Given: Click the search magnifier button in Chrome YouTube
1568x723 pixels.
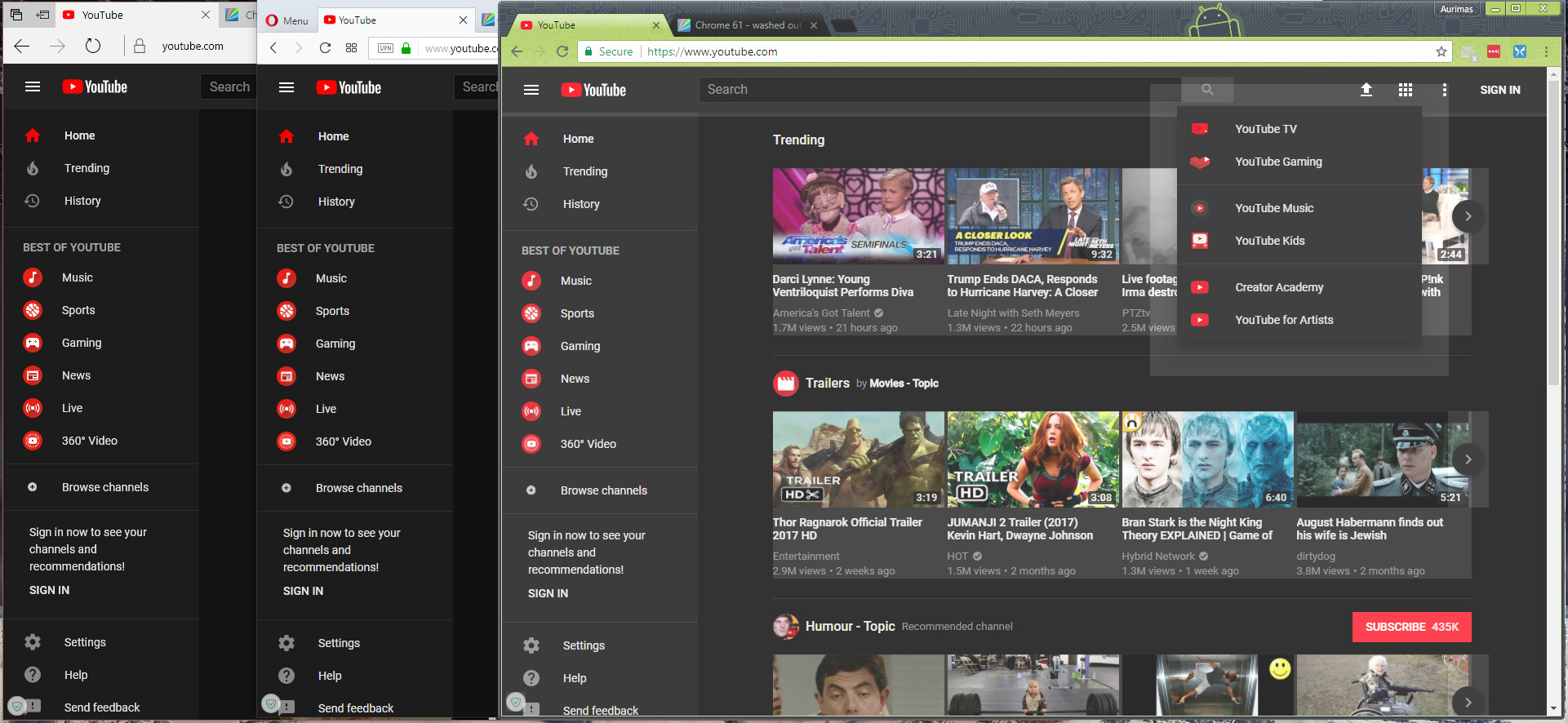Looking at the screenshot, I should point(1207,90).
